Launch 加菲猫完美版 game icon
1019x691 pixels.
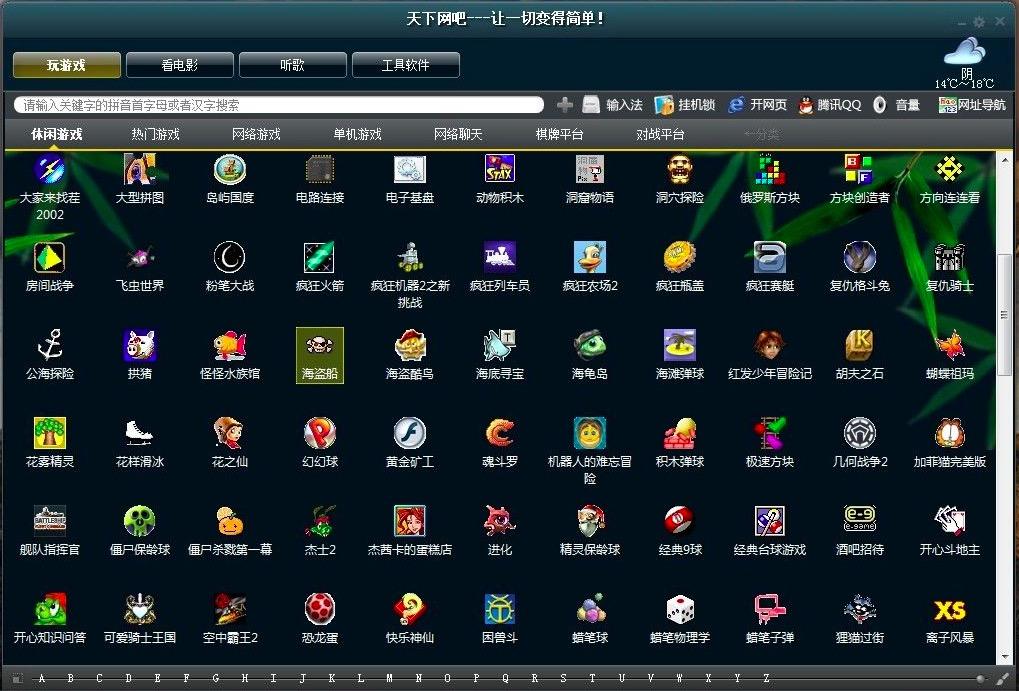click(949, 434)
